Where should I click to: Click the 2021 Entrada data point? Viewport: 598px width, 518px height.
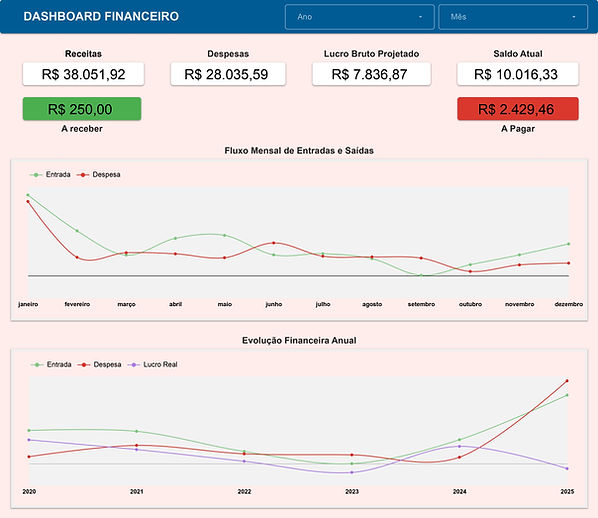click(x=137, y=431)
